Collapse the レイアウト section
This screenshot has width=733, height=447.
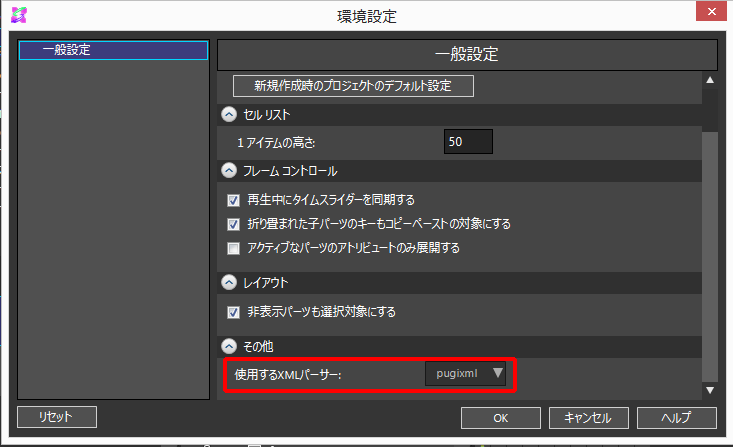tap(229, 282)
